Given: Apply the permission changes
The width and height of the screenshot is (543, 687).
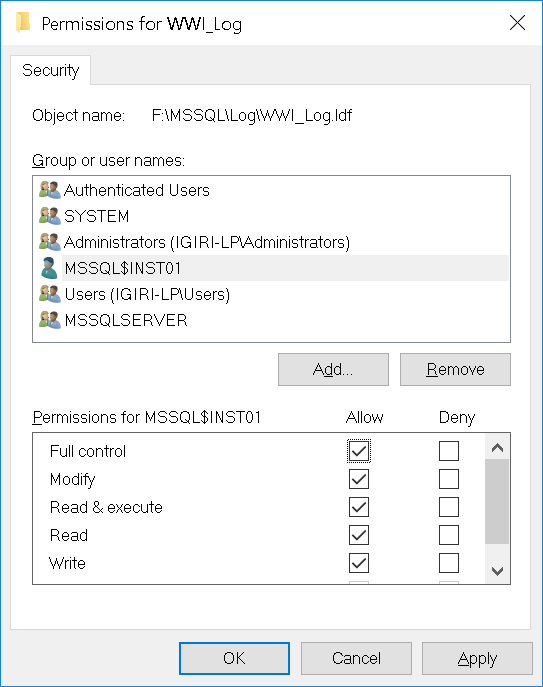Looking at the screenshot, I should coord(477,658).
